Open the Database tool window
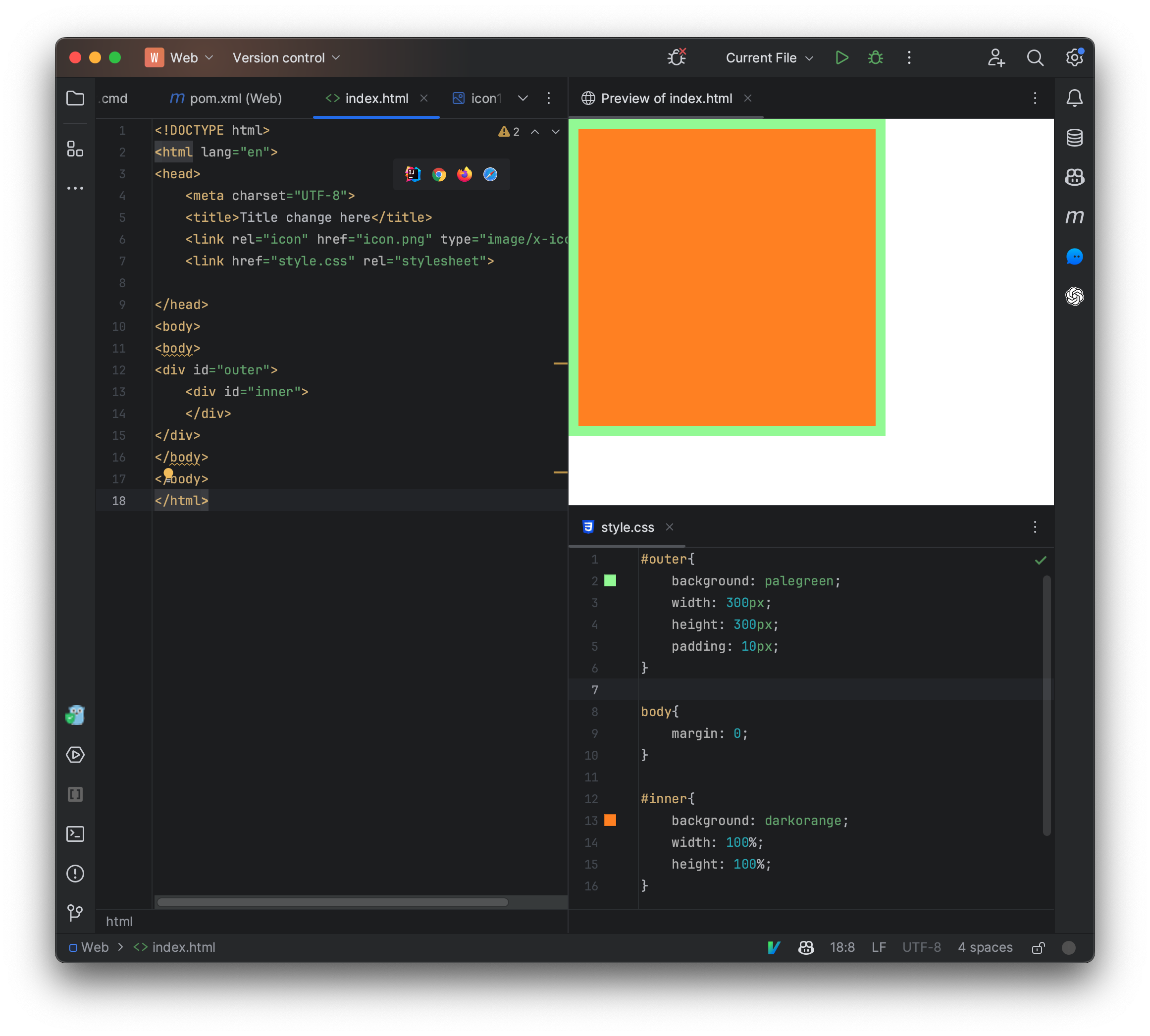 pyautogui.click(x=1075, y=138)
